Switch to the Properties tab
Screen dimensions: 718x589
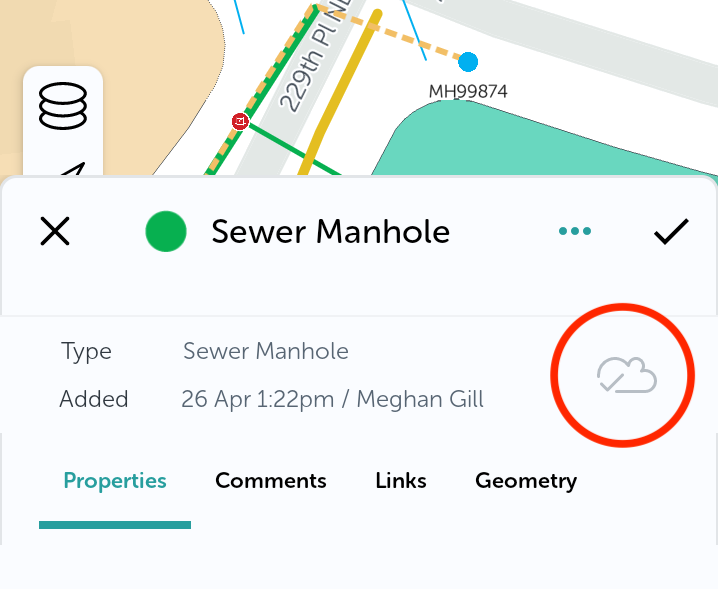point(115,481)
